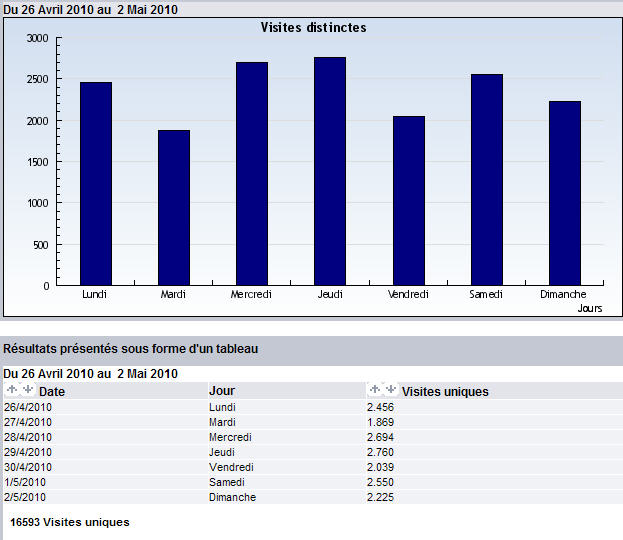The width and height of the screenshot is (623, 540).
Task: Click the Dimanche bar in the chart
Action: click(x=564, y=193)
